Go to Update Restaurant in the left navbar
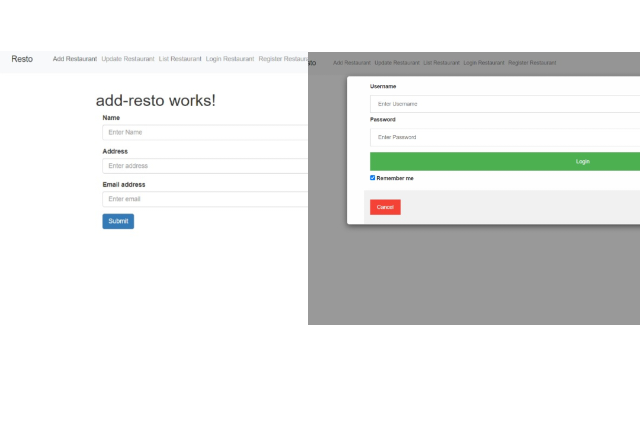Viewport: 640px width, 425px height. 128,59
